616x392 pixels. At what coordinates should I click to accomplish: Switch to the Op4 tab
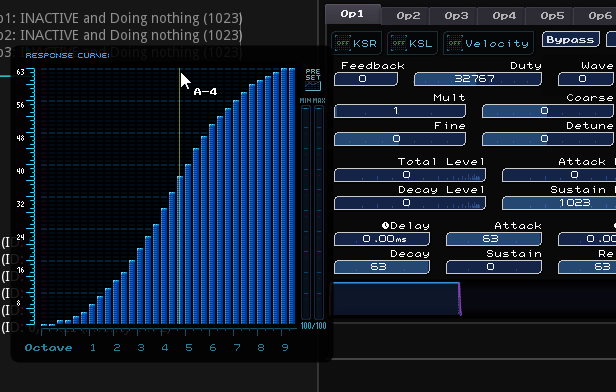(504, 16)
